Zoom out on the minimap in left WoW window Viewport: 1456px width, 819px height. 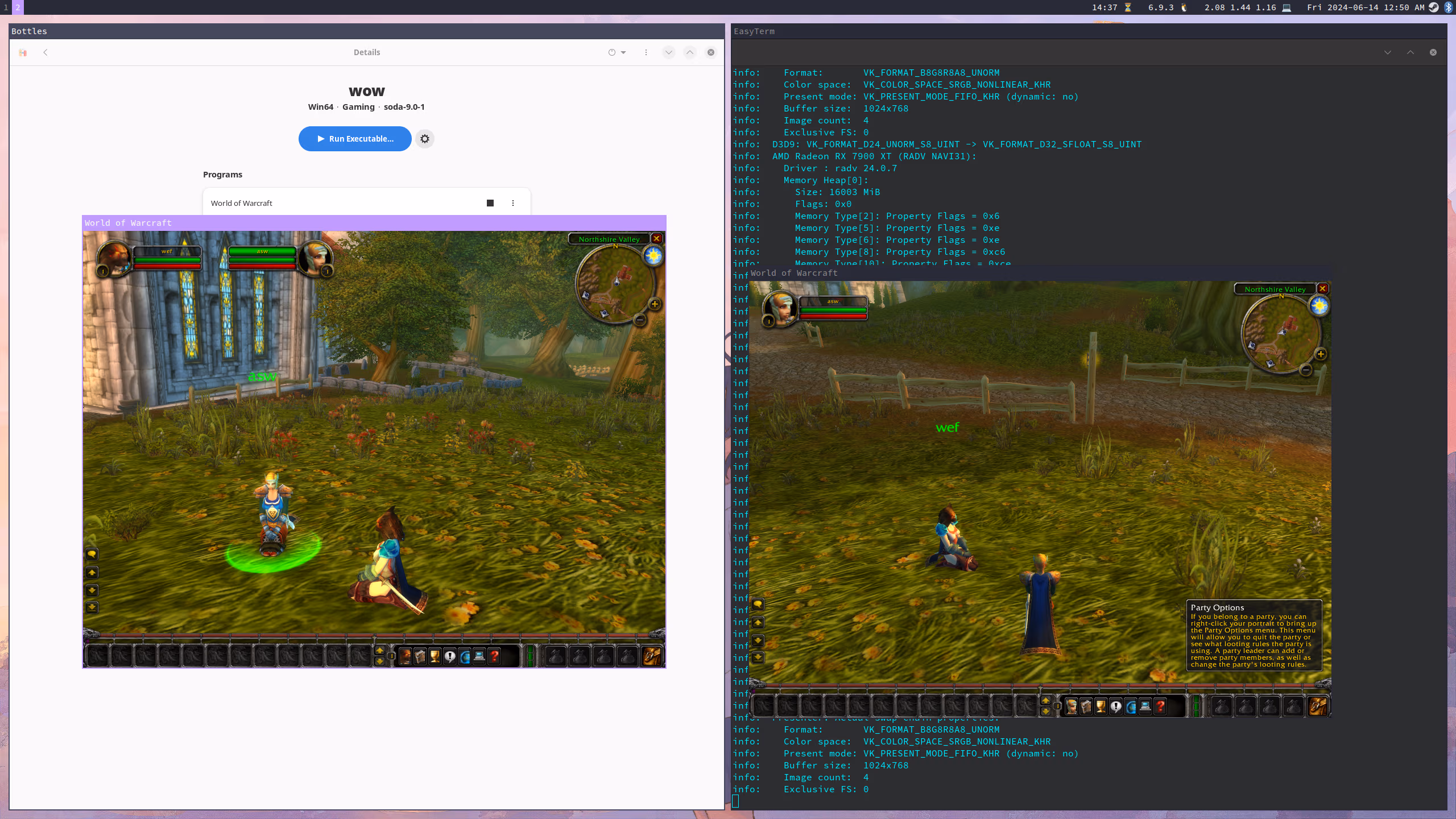pos(640,320)
